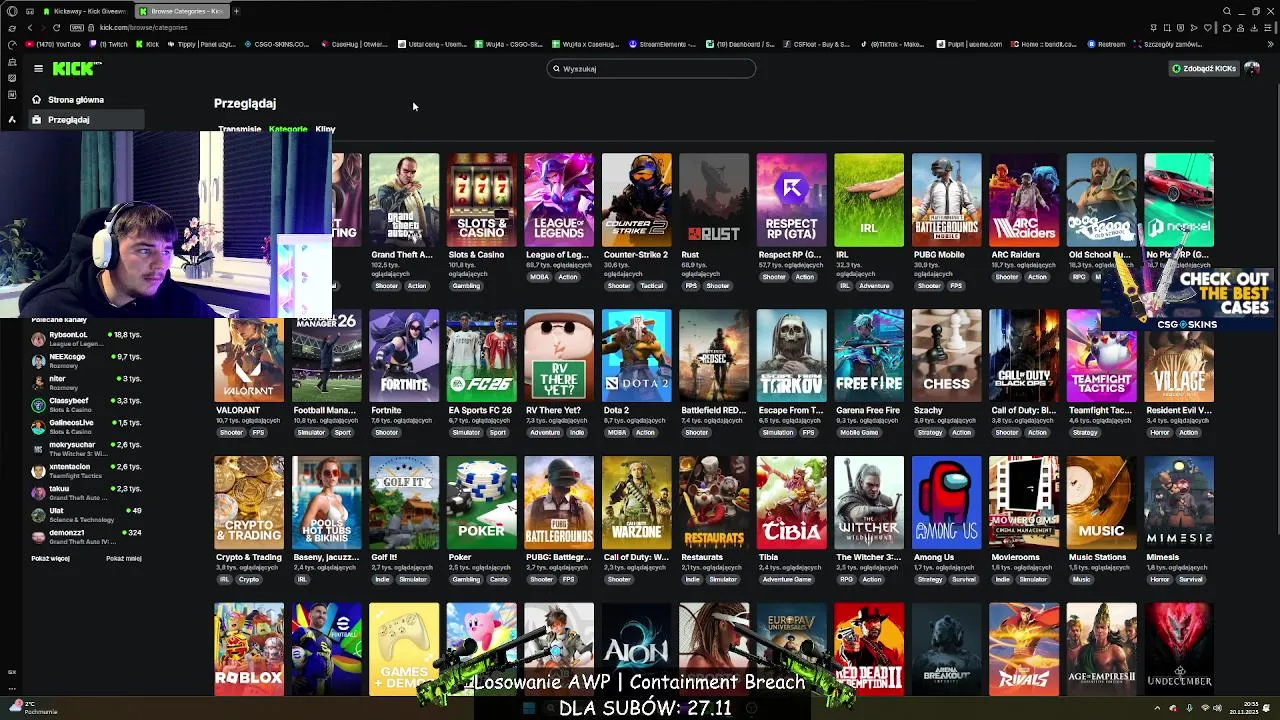The height and width of the screenshot is (720, 1280).
Task: Click the MOBA tag under Dota 2
Action: coord(616,433)
